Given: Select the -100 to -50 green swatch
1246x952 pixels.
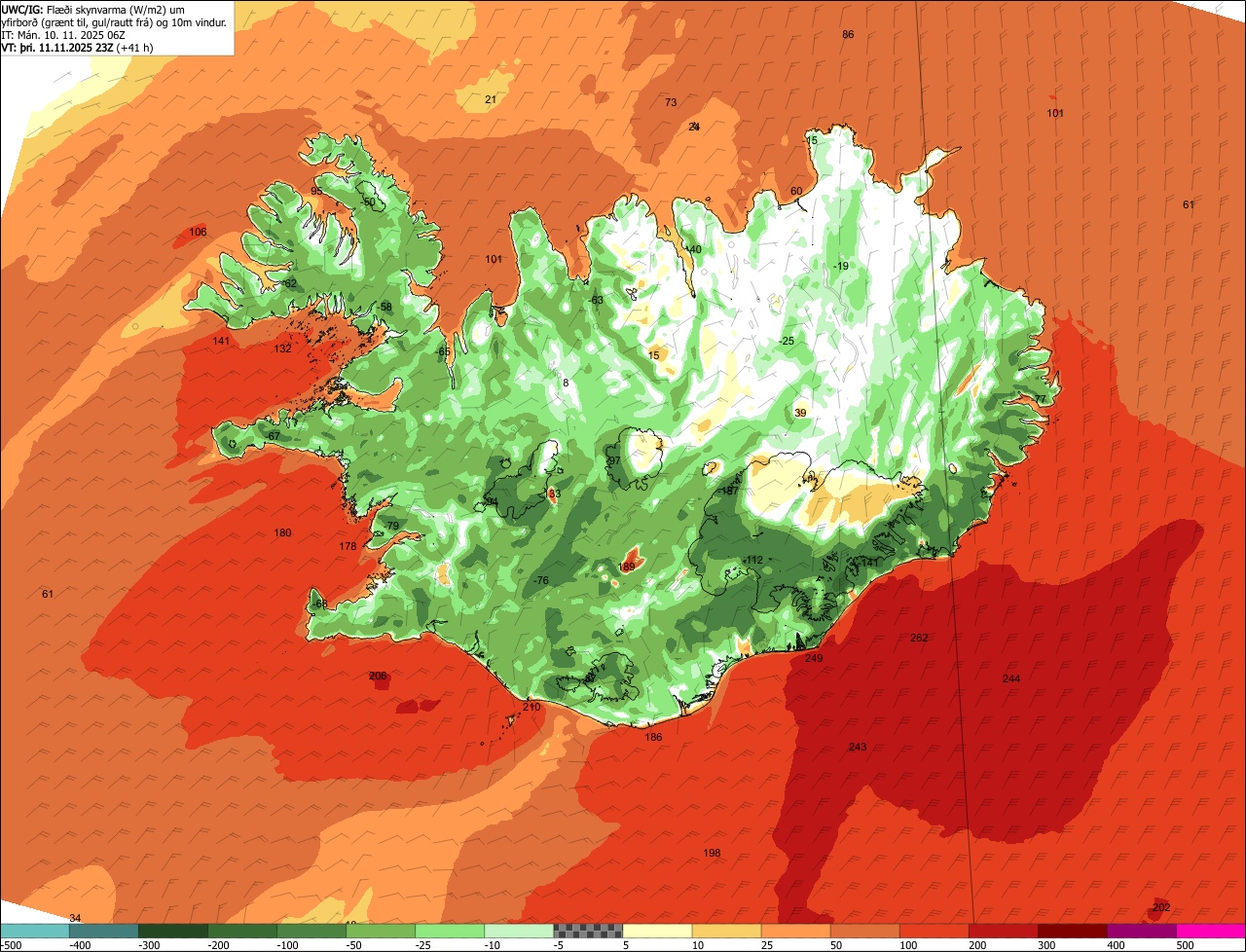Looking at the screenshot, I should pos(311,931).
